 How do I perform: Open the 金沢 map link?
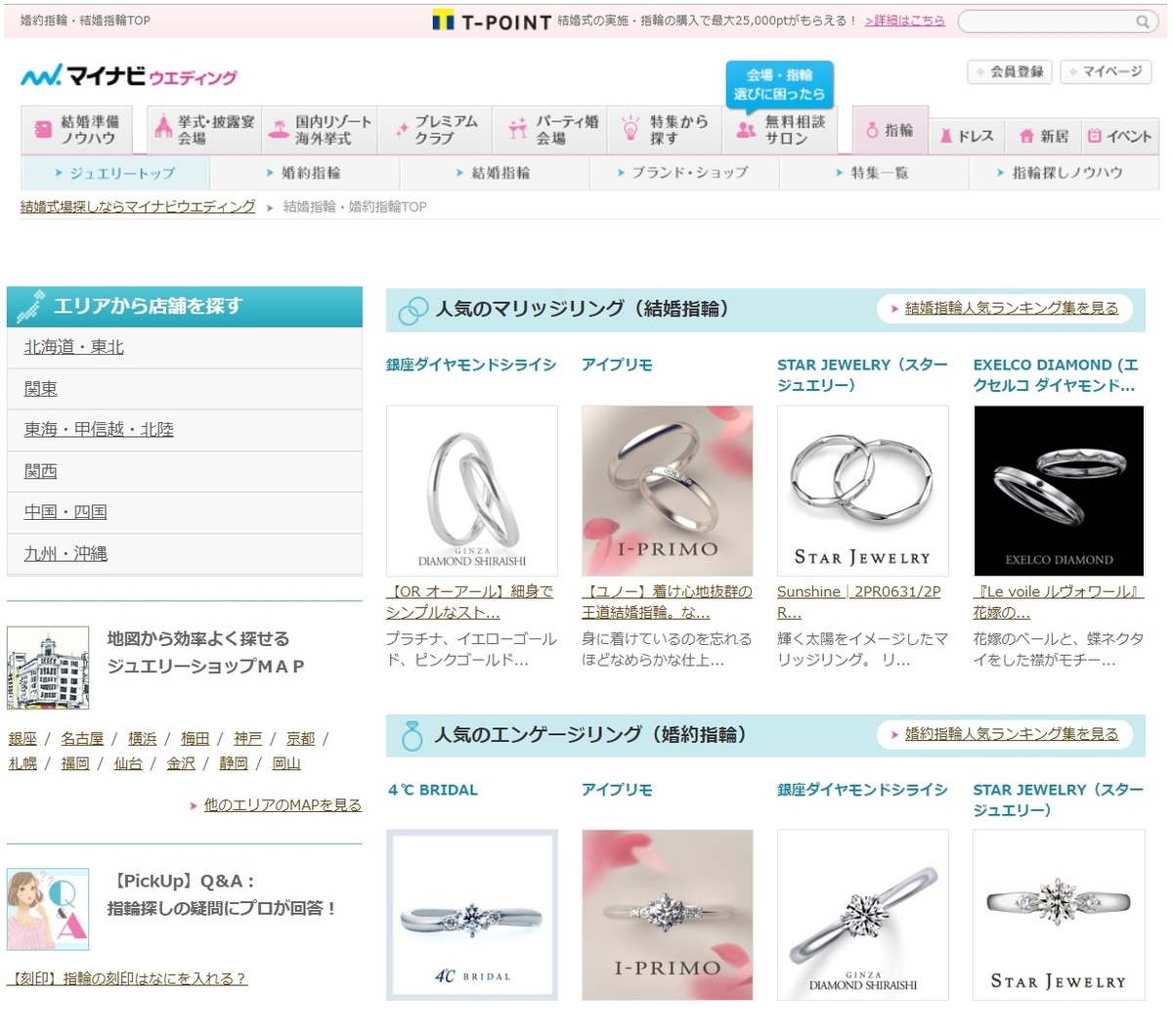181,763
